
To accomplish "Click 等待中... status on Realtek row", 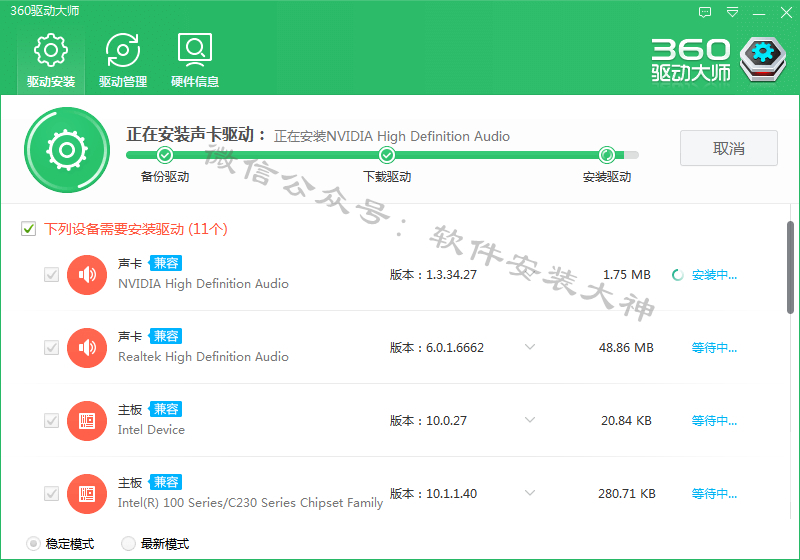I will (x=714, y=348).
